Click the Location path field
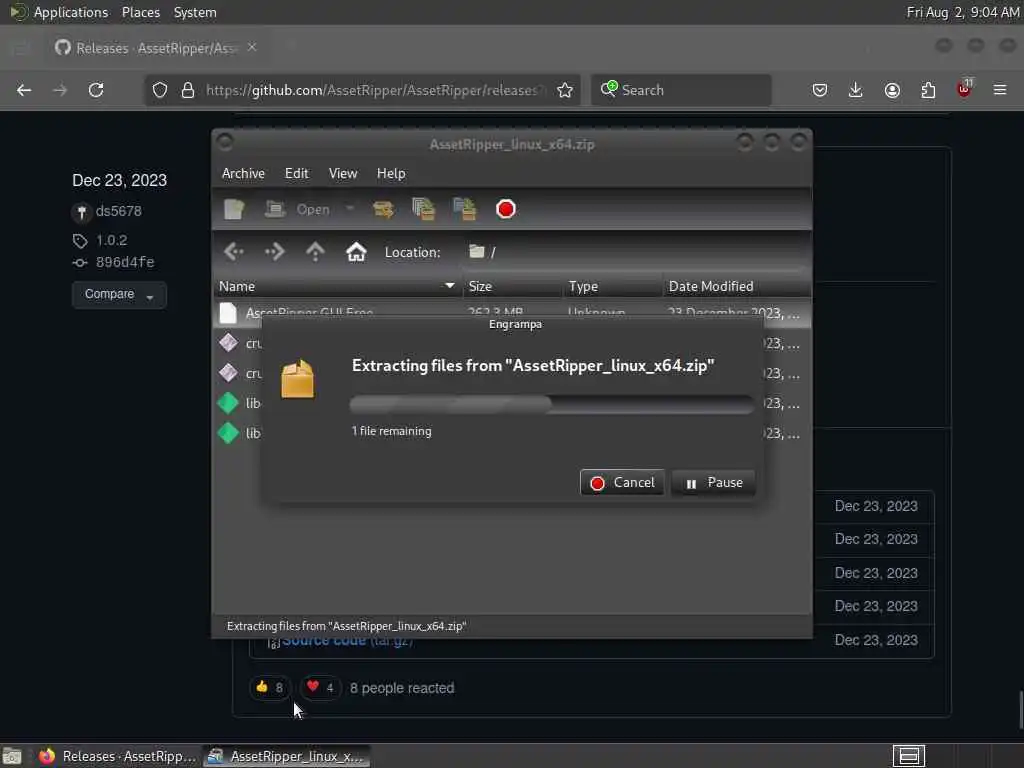Screen dimensions: 1024x768 click(633, 252)
